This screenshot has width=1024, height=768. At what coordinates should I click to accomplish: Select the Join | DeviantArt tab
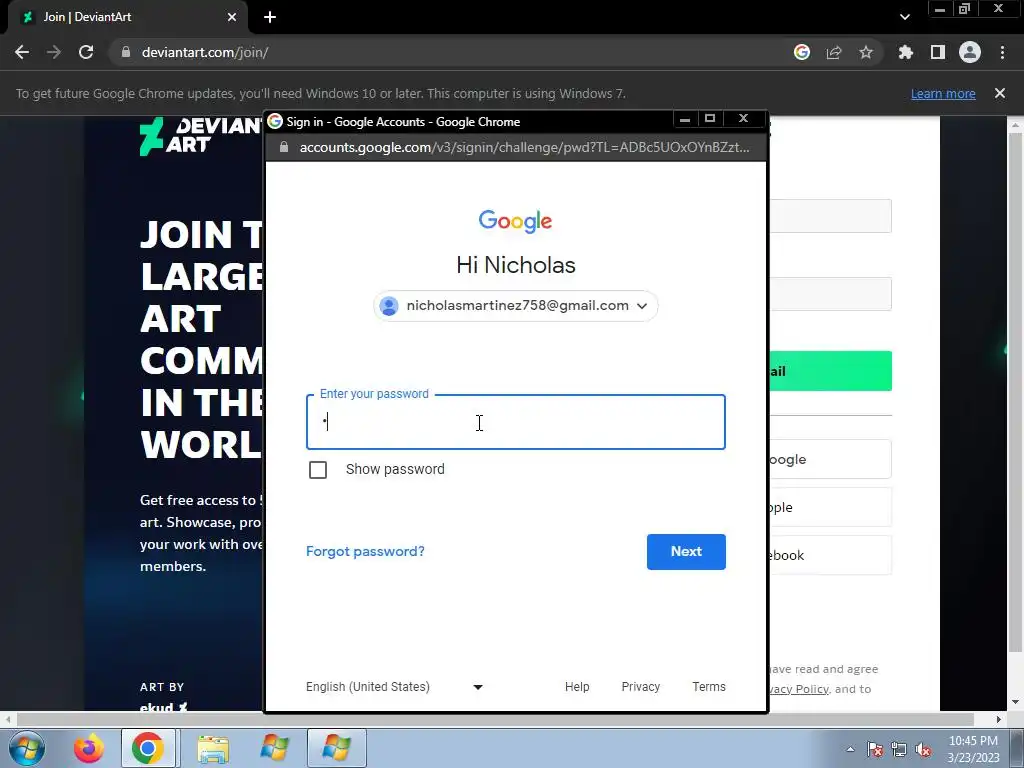coord(127,17)
